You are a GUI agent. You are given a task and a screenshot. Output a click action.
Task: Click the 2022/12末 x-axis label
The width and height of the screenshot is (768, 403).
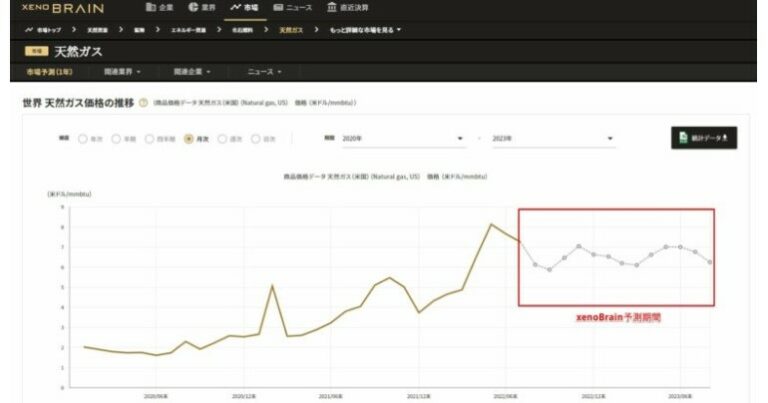click(594, 396)
